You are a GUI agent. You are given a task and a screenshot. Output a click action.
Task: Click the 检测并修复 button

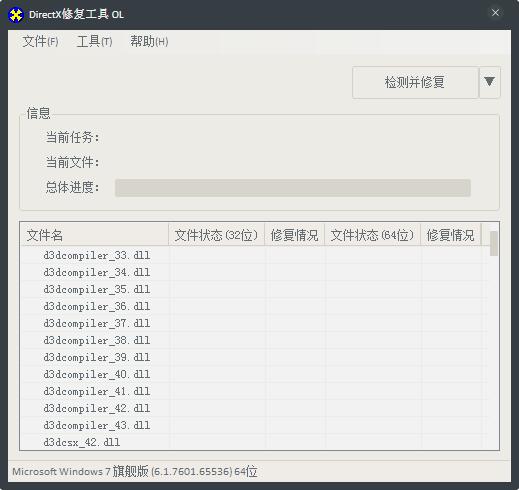pyautogui.click(x=415, y=82)
